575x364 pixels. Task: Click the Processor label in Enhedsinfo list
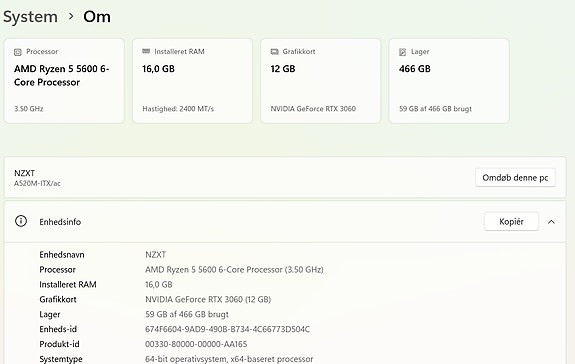(58, 270)
